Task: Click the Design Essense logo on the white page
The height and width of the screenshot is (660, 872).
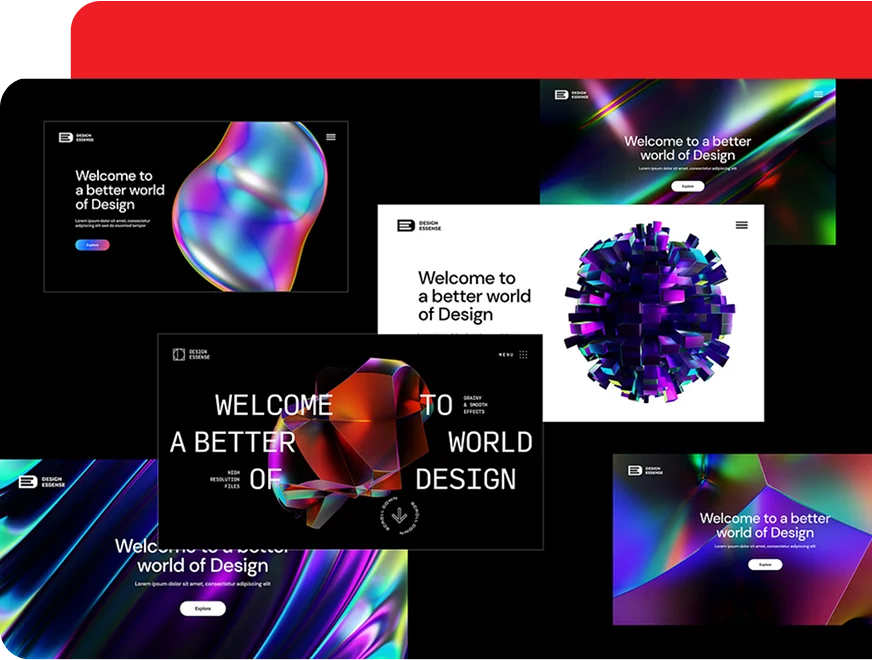Action: (419, 226)
